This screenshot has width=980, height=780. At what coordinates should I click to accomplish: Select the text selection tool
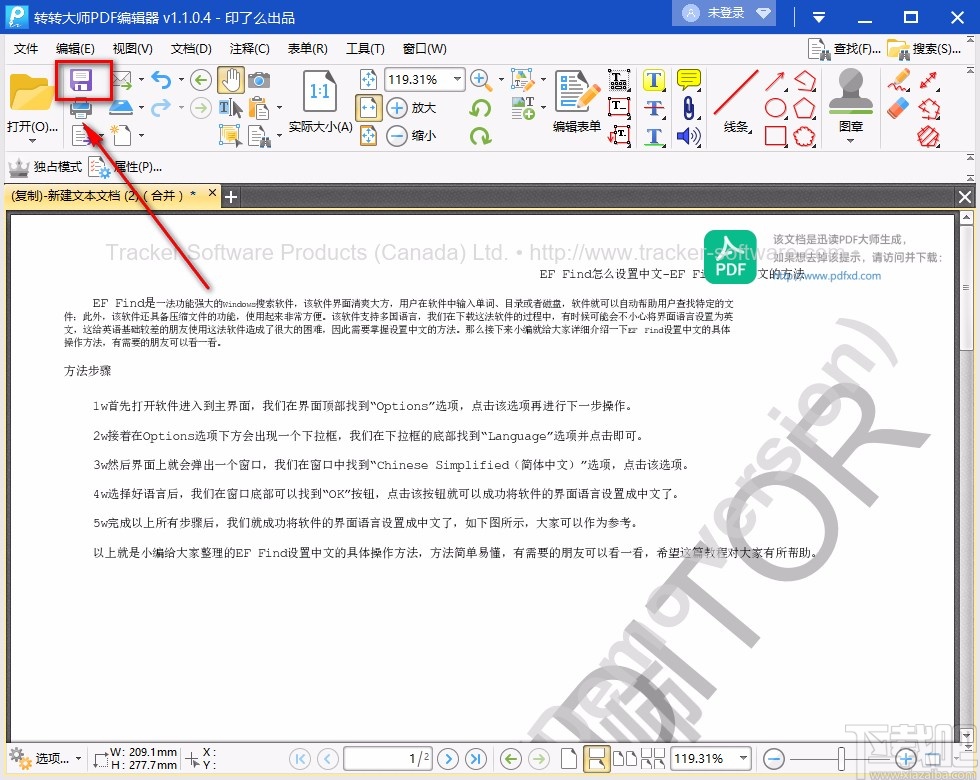pos(231,108)
